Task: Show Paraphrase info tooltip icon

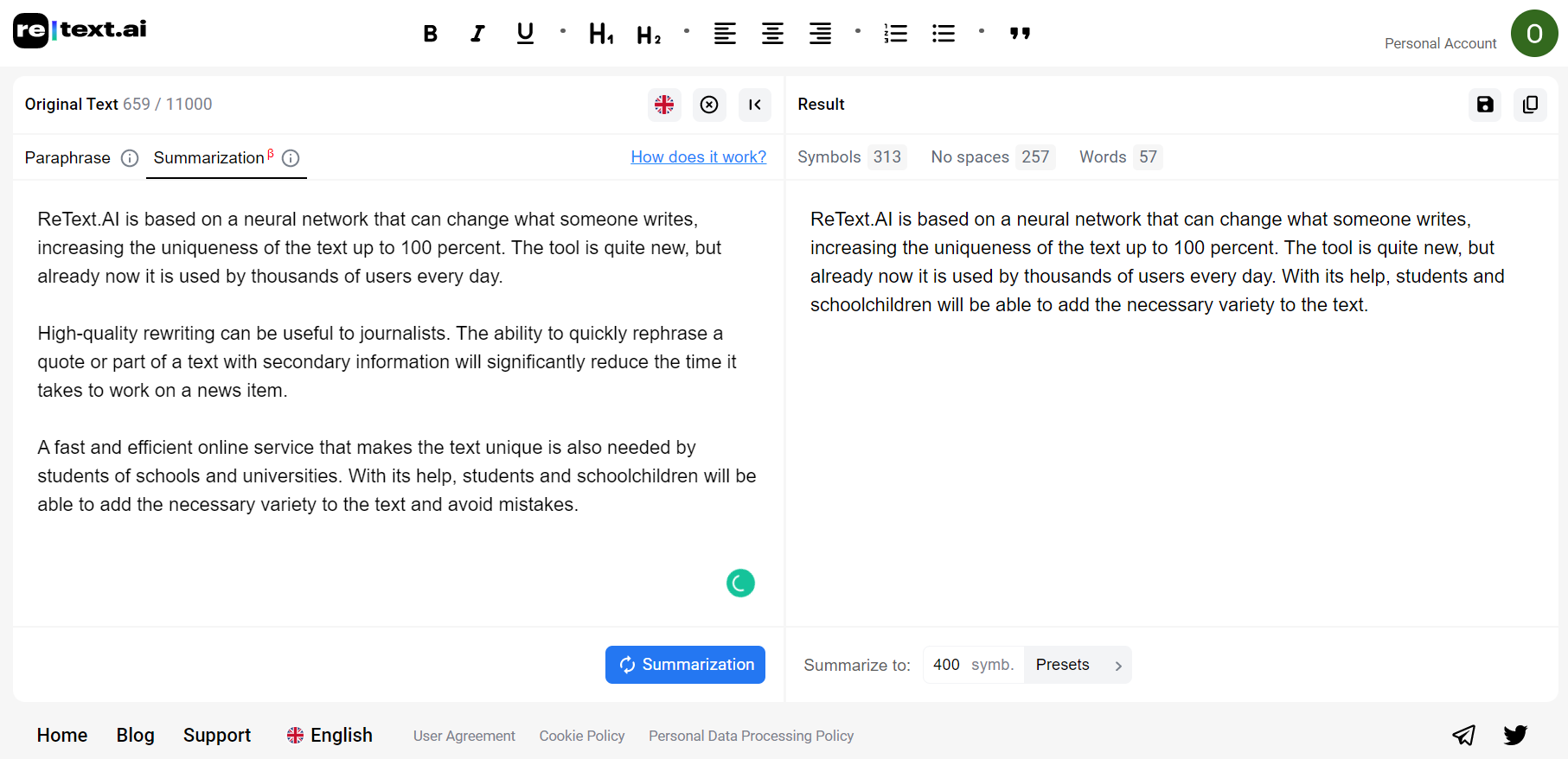Action: pyautogui.click(x=130, y=158)
